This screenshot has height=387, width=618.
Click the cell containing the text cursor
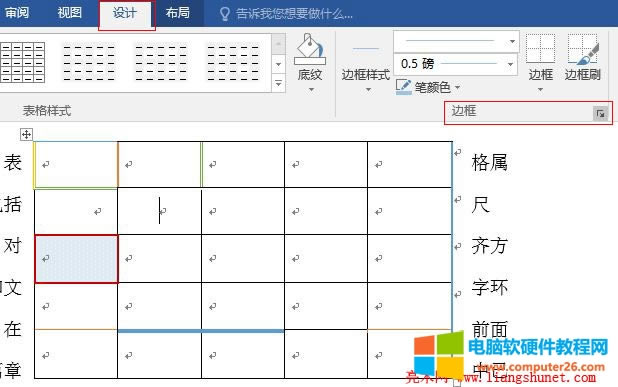(x=159, y=211)
